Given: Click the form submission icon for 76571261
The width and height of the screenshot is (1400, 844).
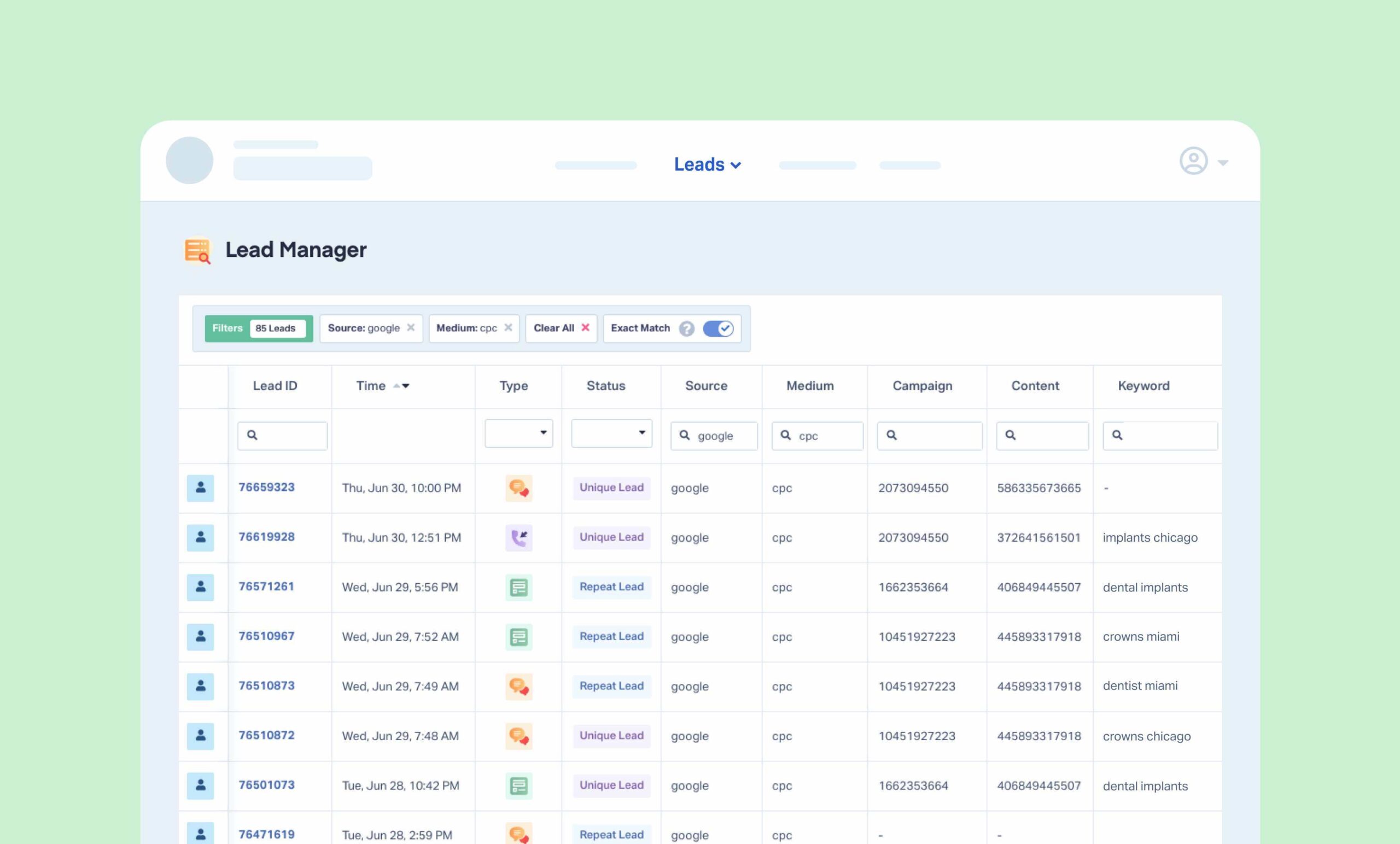Looking at the screenshot, I should coord(518,587).
